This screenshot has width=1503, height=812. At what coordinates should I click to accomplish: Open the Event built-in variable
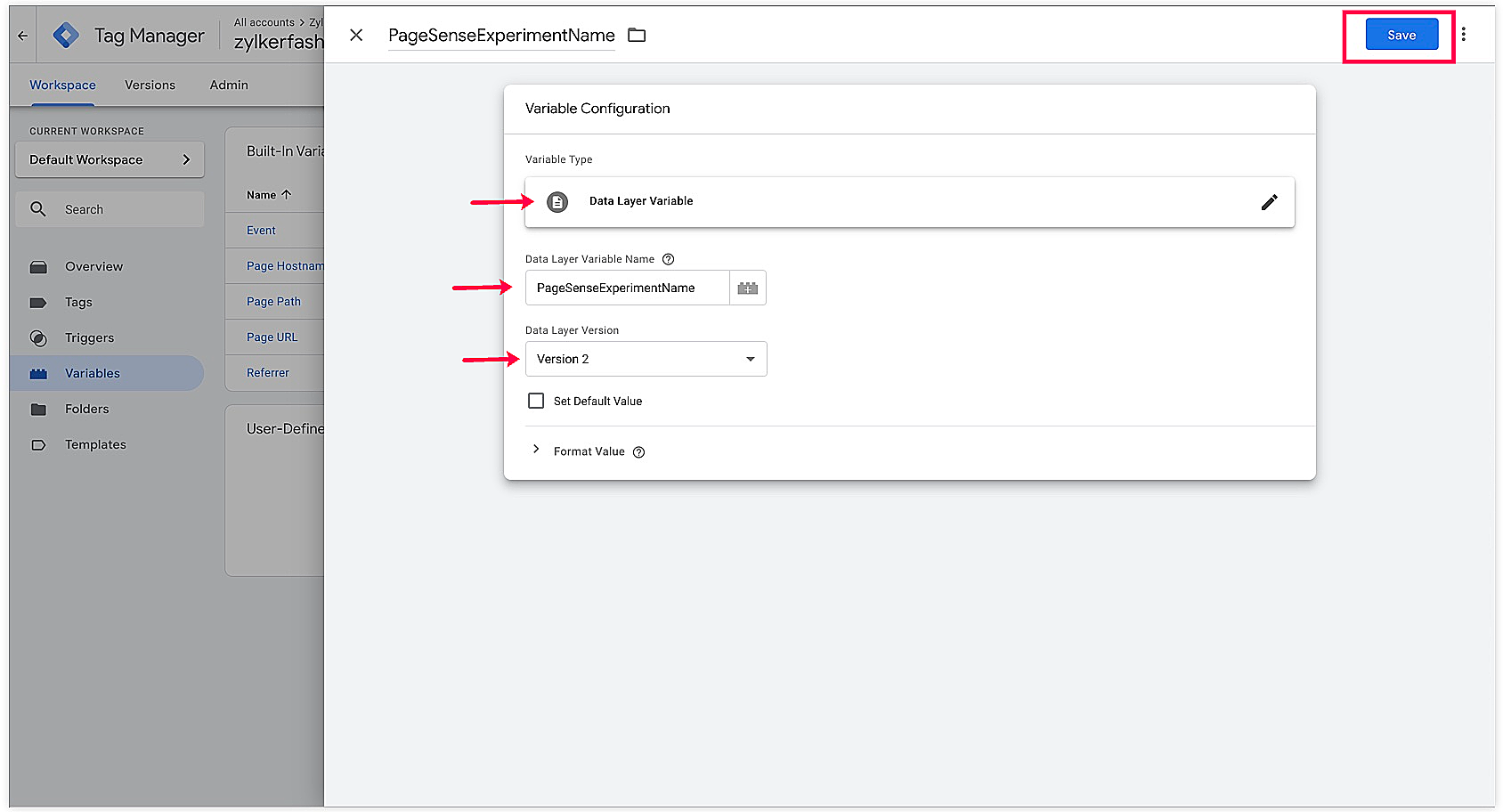[x=261, y=231]
